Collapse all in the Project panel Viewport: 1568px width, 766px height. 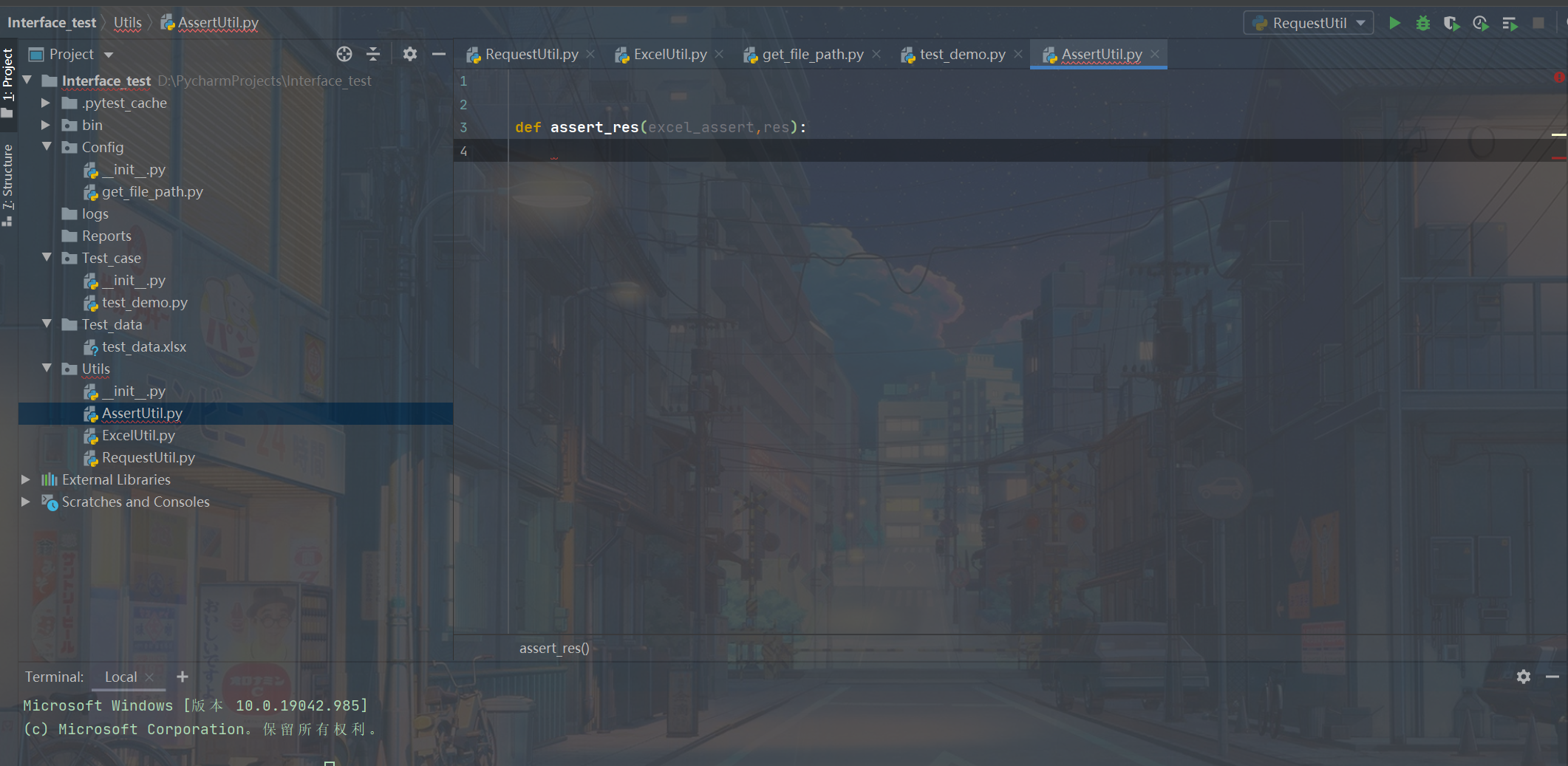(373, 54)
